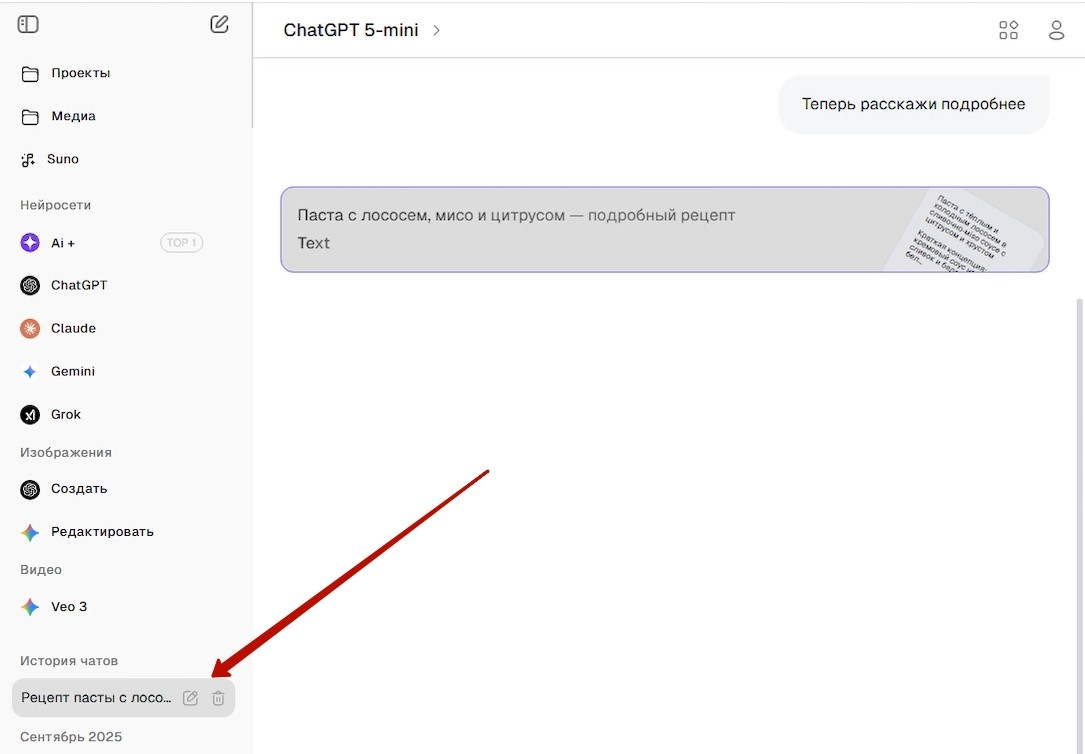Open Создать under Изображения
The image size is (1085, 754).
tap(78, 489)
